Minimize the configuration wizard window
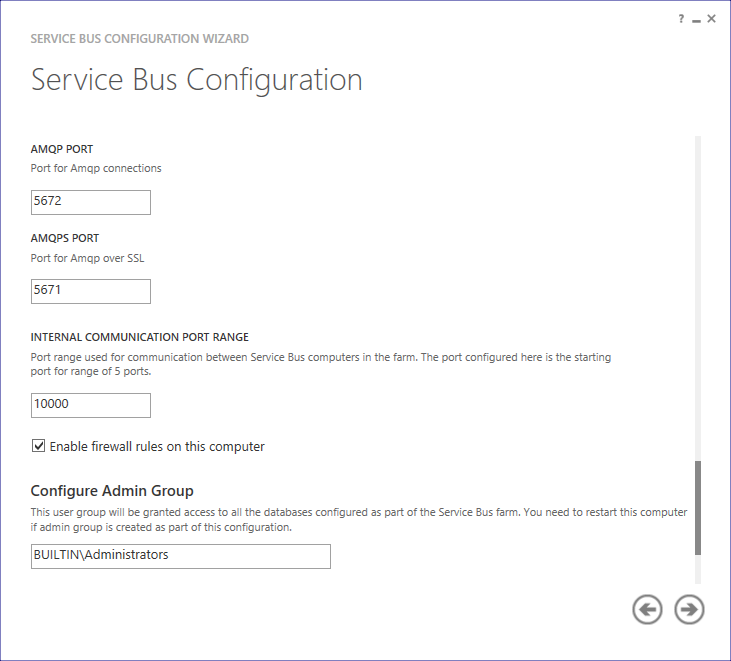The height and width of the screenshot is (661, 731). coord(697,19)
